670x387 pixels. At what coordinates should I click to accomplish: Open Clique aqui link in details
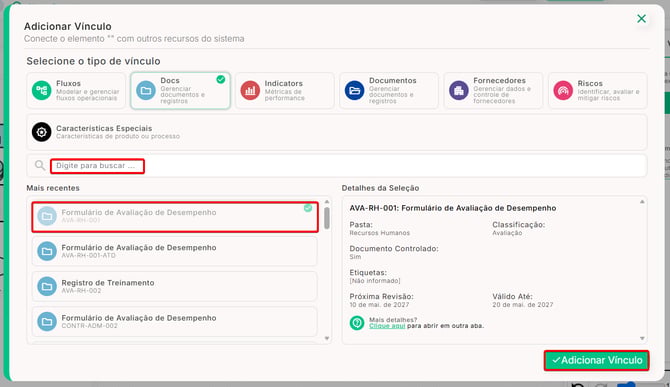(387, 326)
